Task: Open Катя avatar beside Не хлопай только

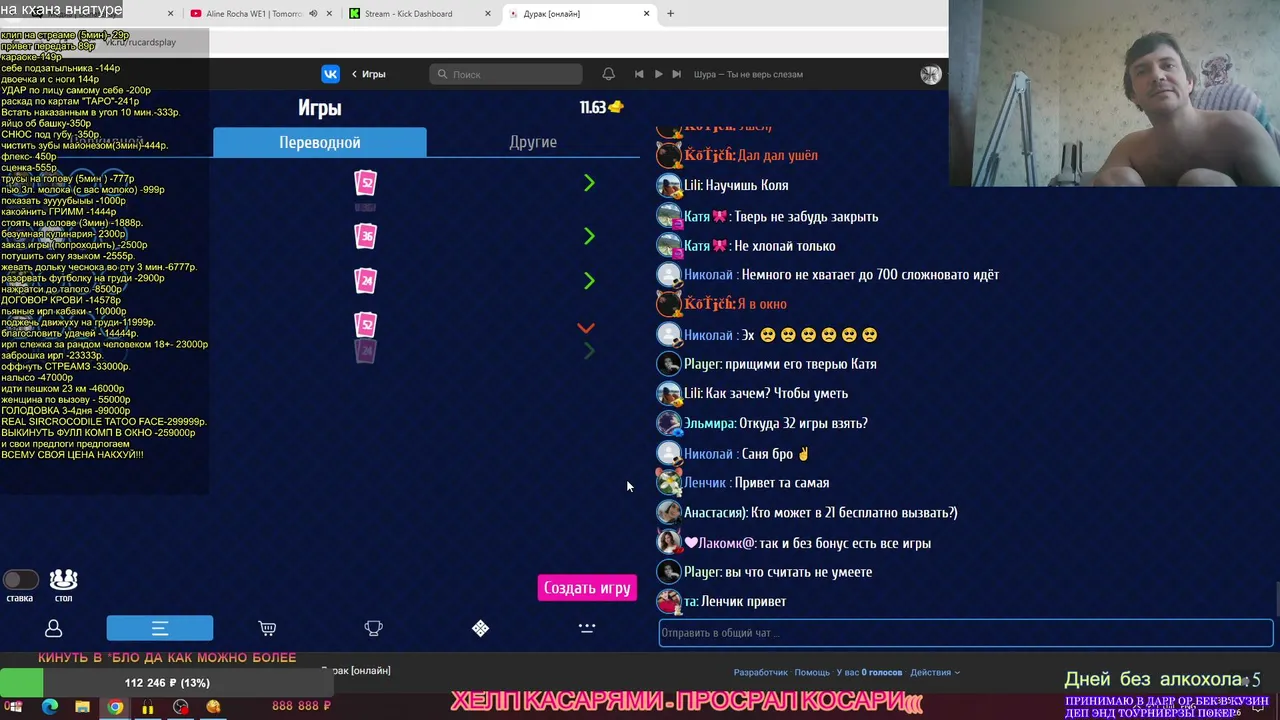Action: pos(668,246)
